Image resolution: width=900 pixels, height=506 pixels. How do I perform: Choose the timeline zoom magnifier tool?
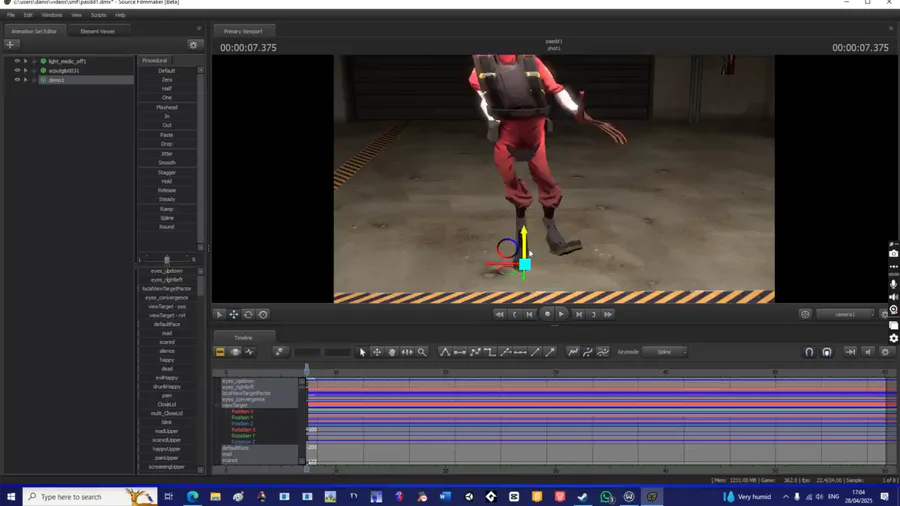point(422,352)
